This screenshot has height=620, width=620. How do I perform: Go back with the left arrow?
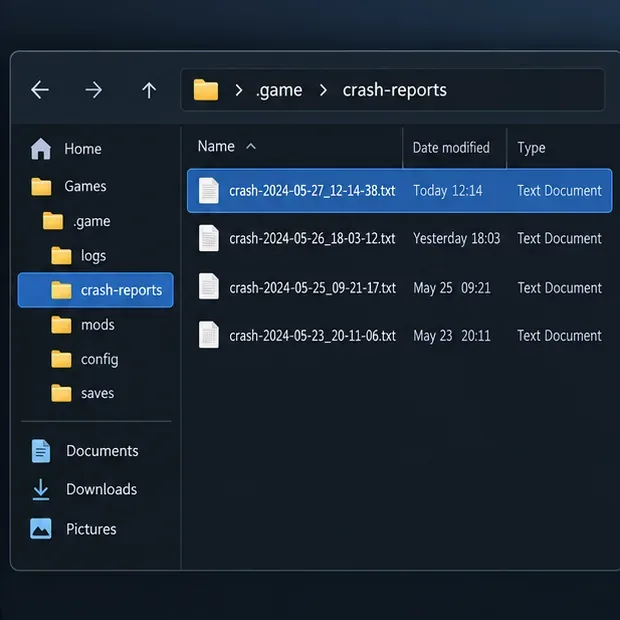pyautogui.click(x=40, y=90)
